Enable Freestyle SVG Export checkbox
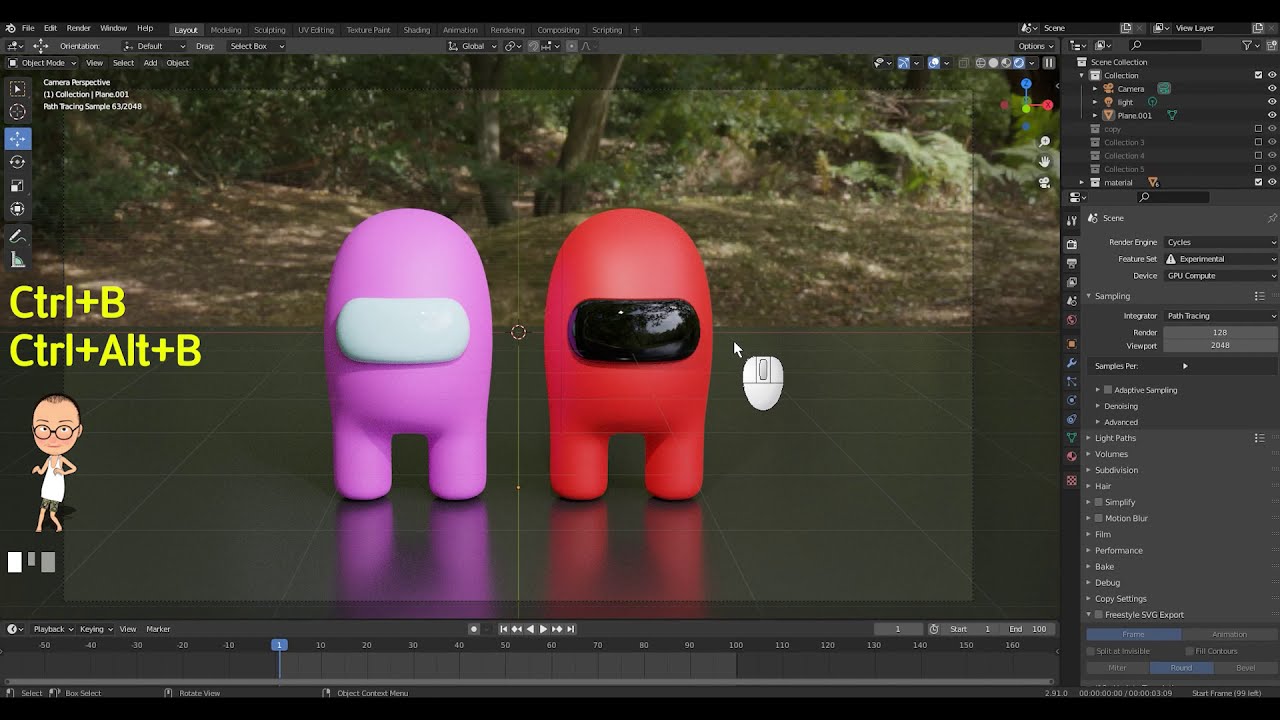 pos(1099,614)
